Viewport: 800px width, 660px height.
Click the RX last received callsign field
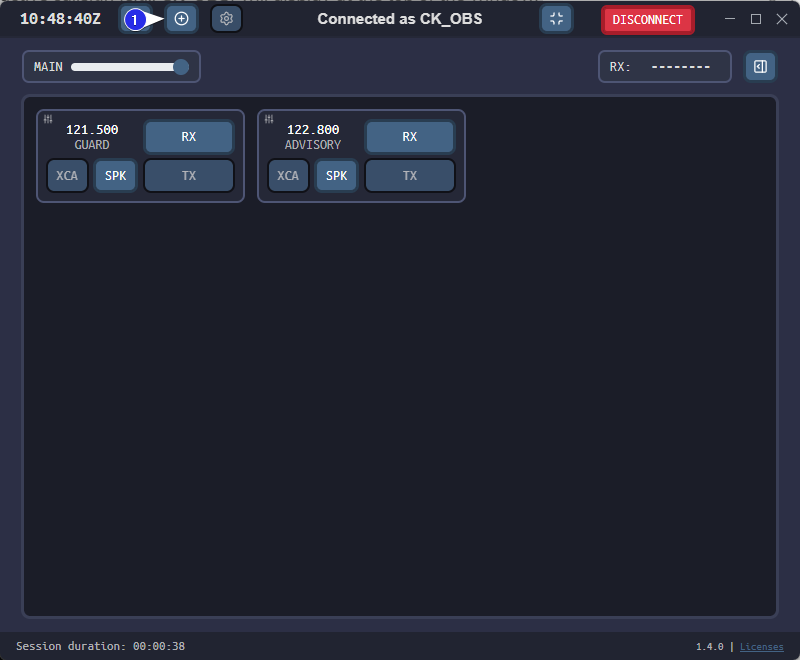pyautogui.click(x=664, y=66)
